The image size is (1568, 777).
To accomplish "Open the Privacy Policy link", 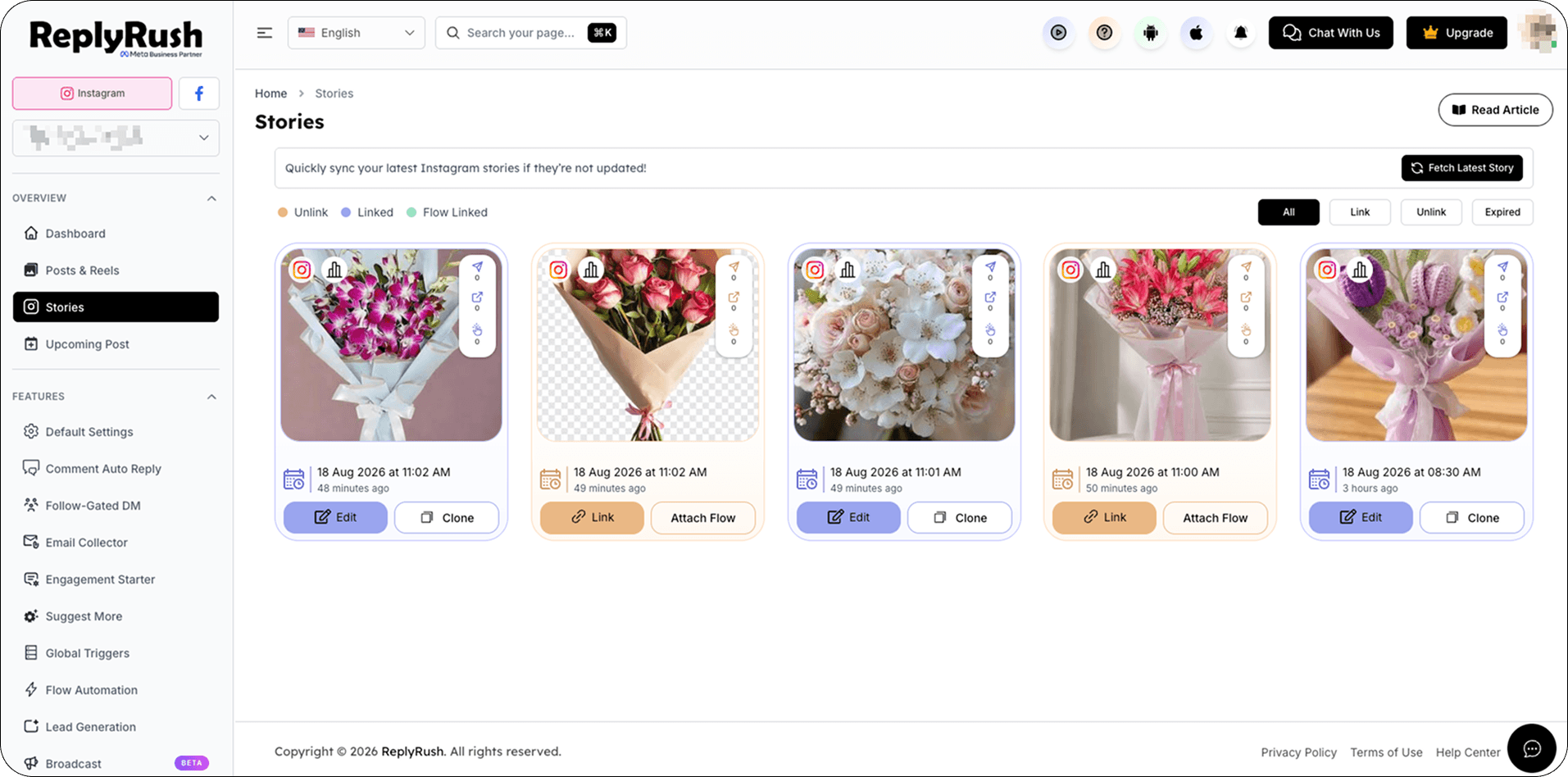I will click(1298, 752).
